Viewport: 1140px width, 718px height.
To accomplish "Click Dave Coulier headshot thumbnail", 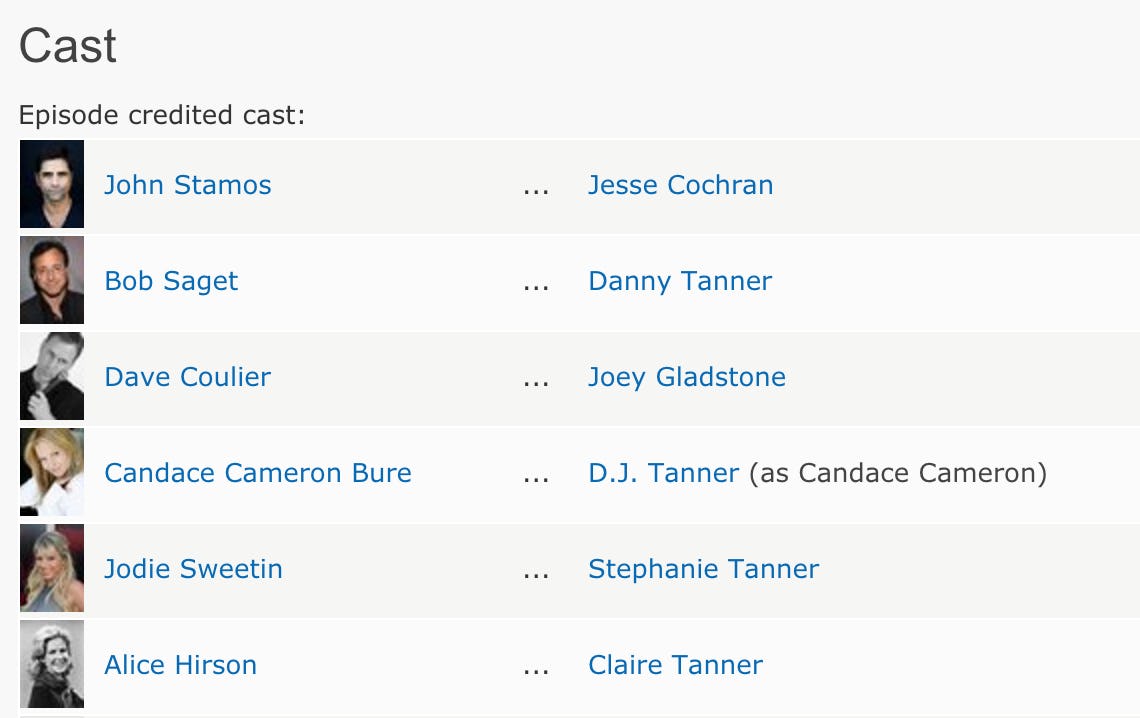I will (52, 377).
